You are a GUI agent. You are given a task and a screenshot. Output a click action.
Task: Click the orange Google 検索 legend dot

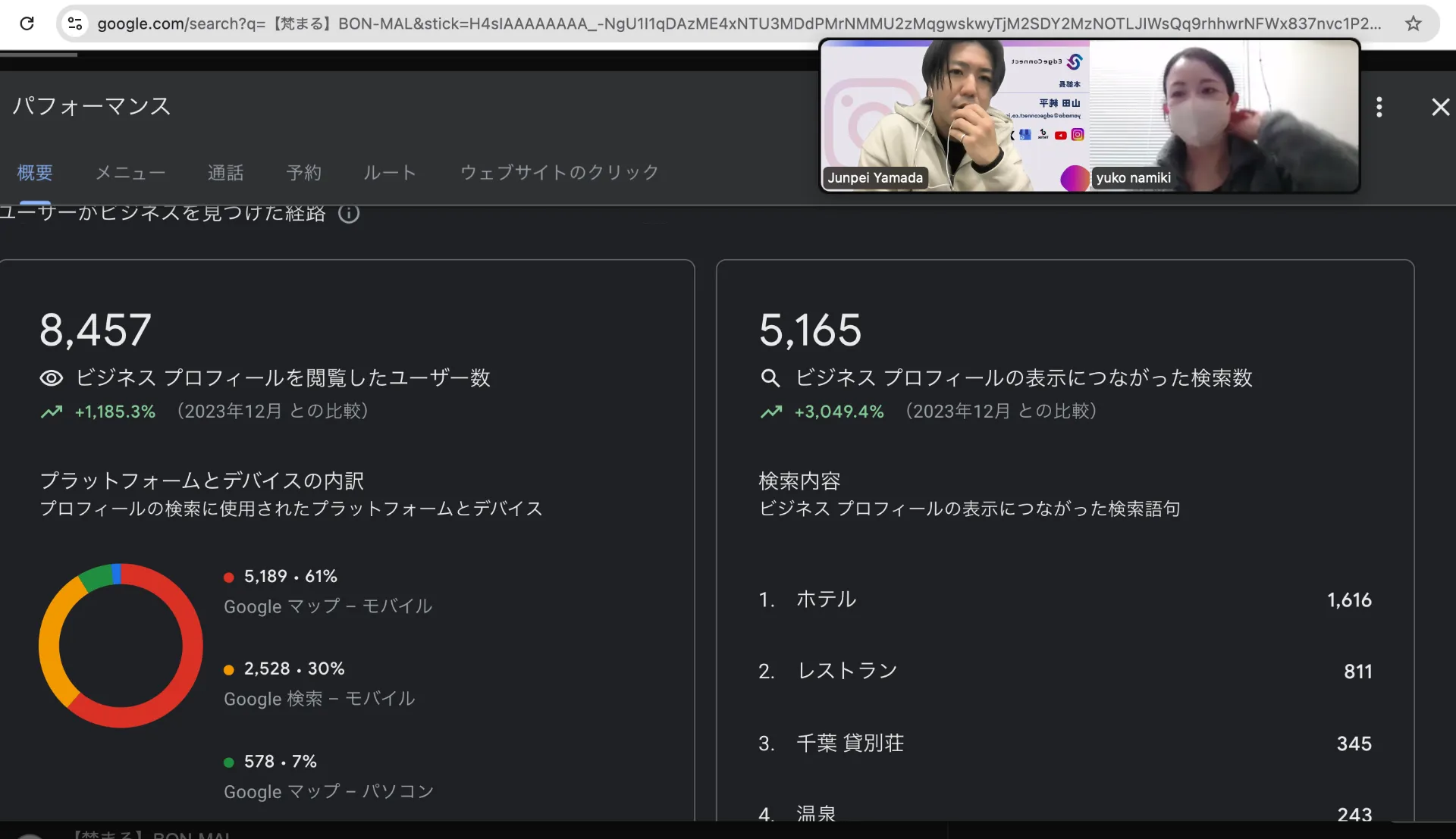tap(228, 670)
